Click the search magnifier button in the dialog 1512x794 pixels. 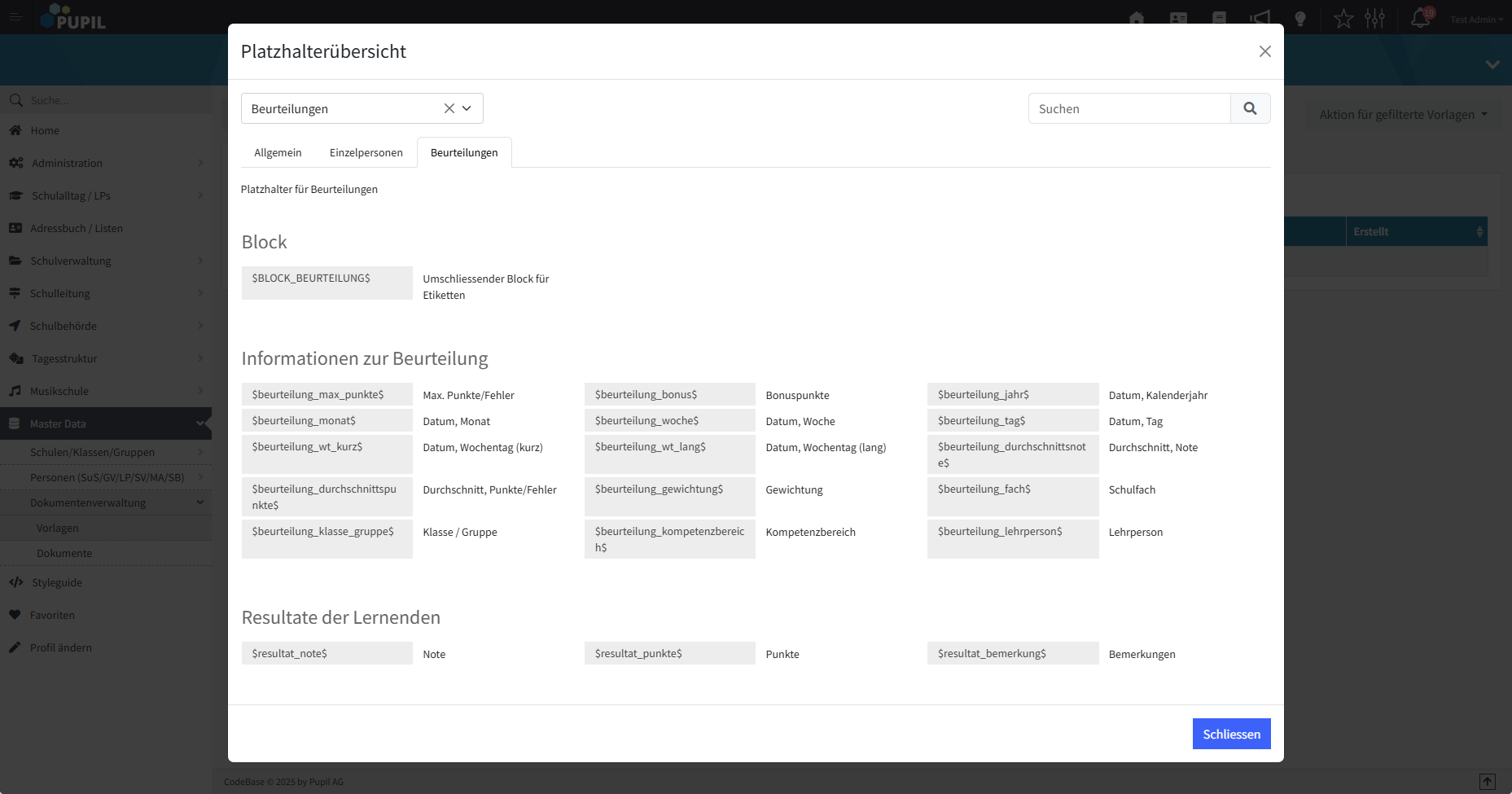tap(1250, 108)
